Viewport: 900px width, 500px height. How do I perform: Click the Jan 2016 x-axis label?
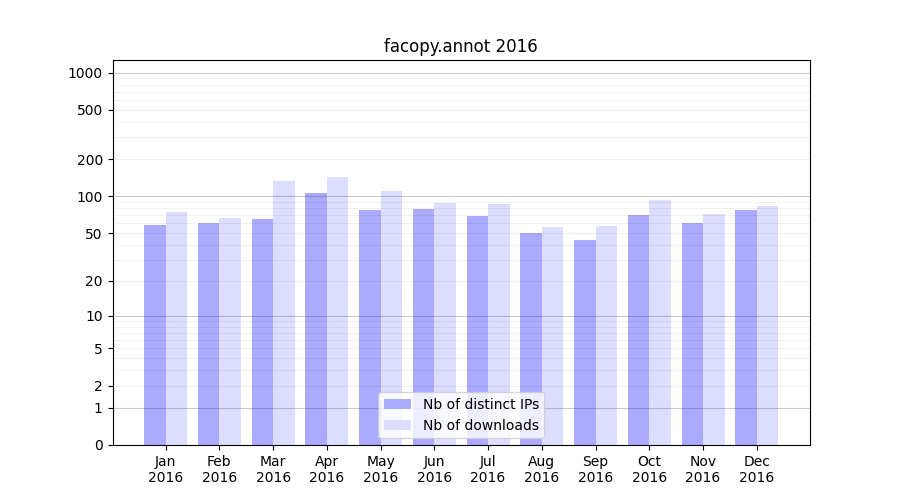coord(166,469)
